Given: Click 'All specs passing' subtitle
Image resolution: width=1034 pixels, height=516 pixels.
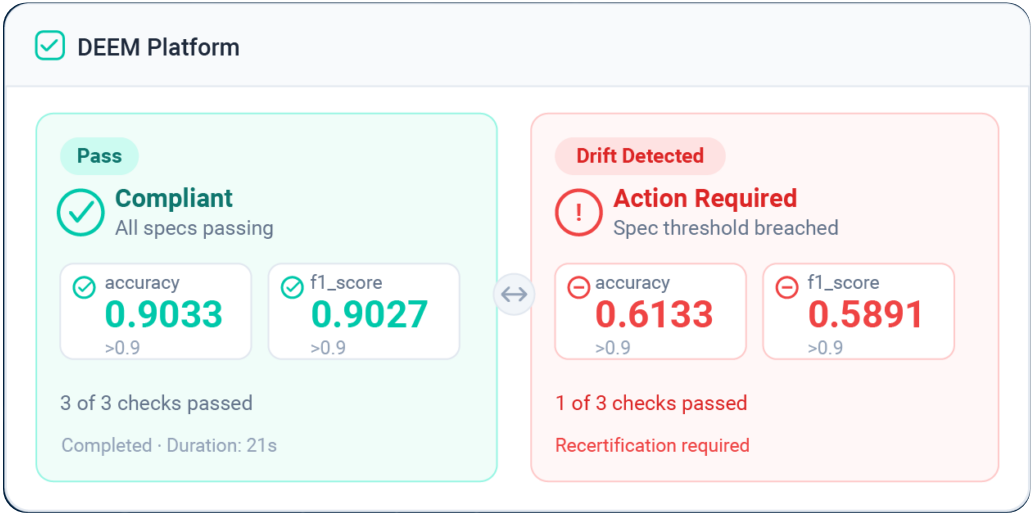Looking at the screenshot, I should (x=195, y=228).
